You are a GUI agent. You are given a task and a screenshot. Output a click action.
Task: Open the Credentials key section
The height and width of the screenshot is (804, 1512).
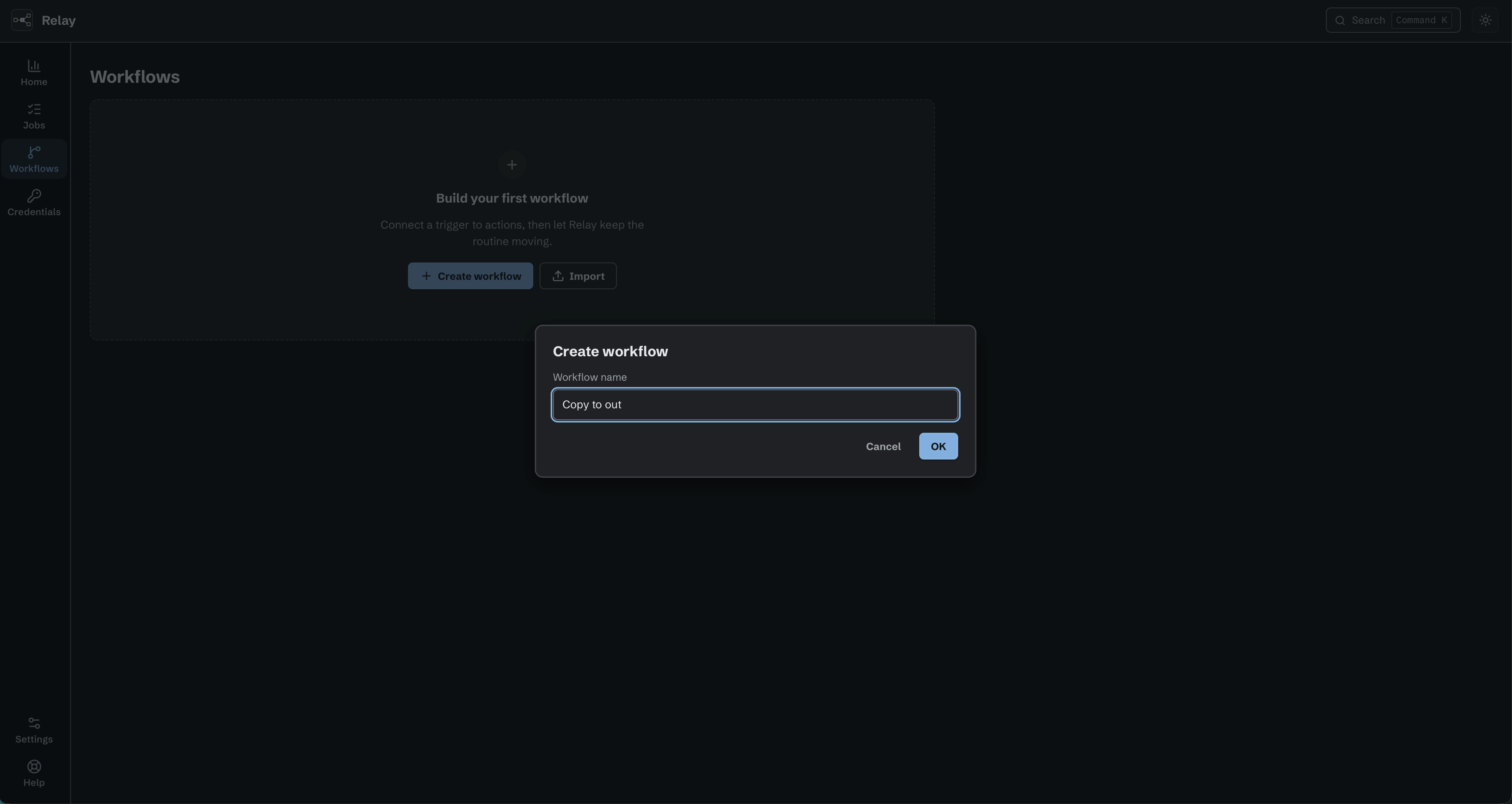pos(34,203)
